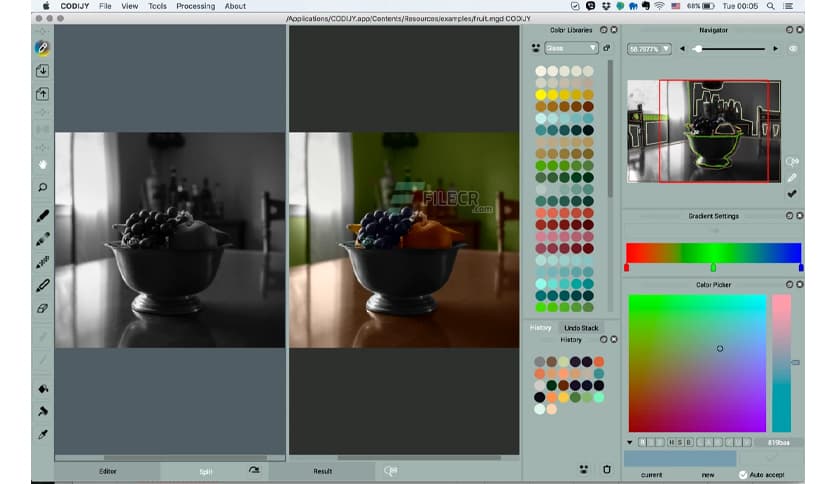Image resolution: width=836 pixels, height=484 pixels.
Task: Click the green middle gradient stop
Action: click(713, 267)
